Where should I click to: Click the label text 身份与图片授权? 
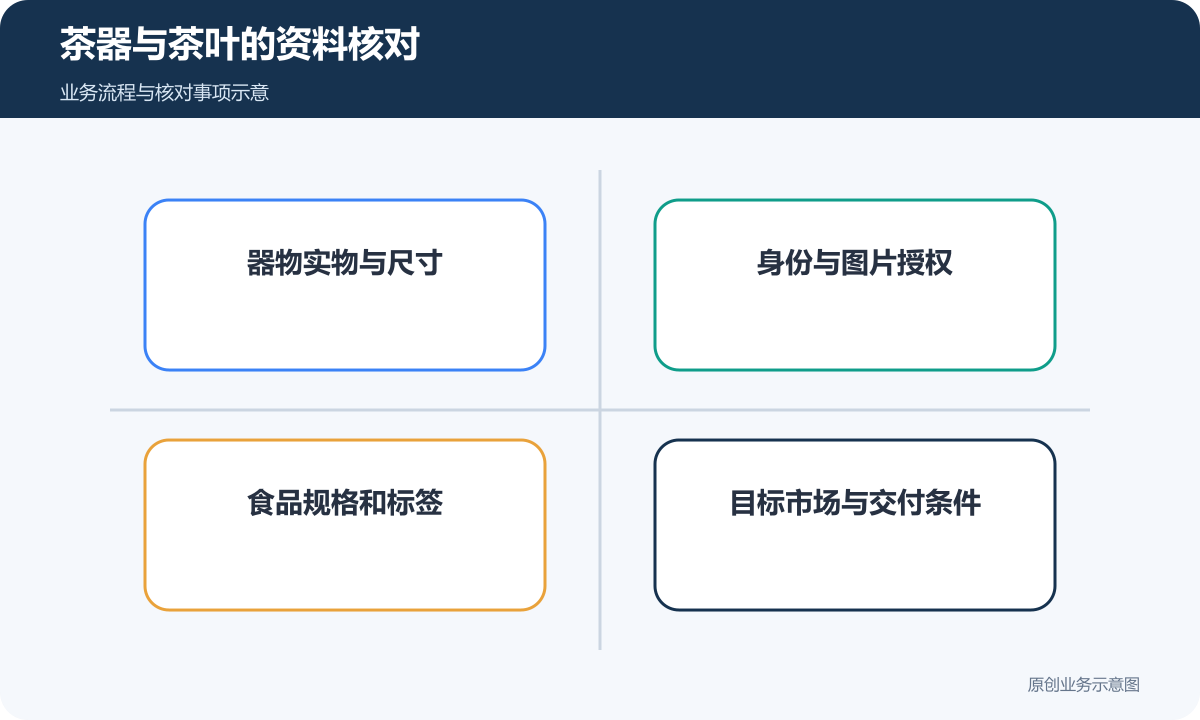coord(855,263)
